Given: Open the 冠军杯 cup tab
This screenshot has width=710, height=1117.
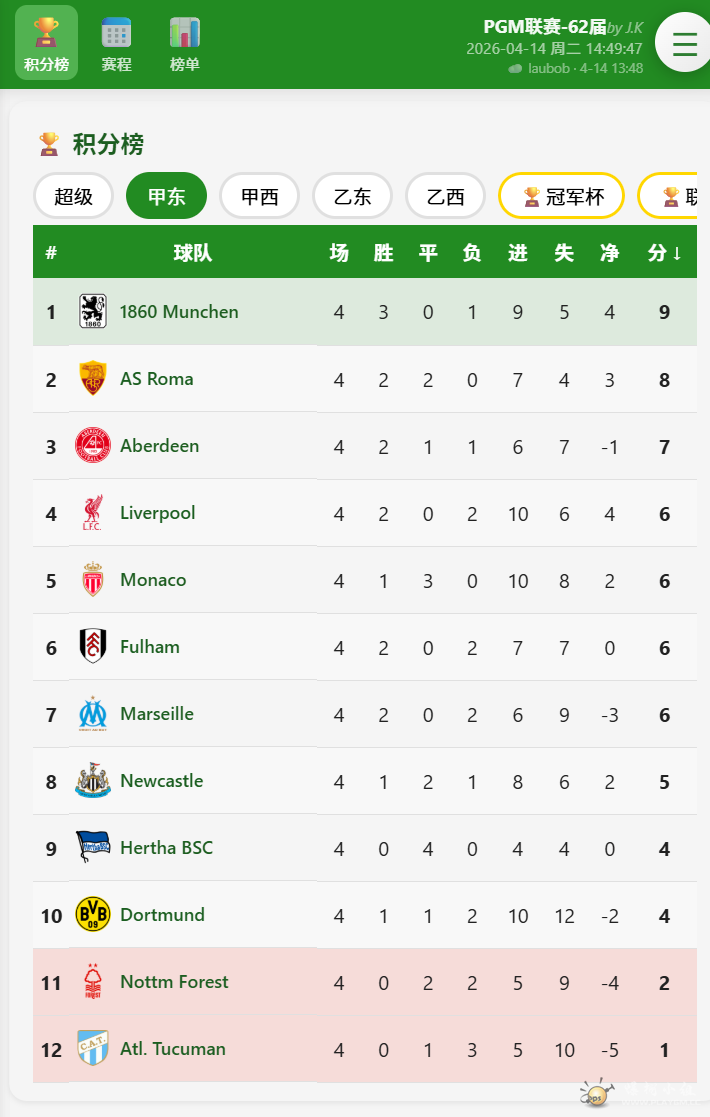Looking at the screenshot, I should click(x=562, y=196).
